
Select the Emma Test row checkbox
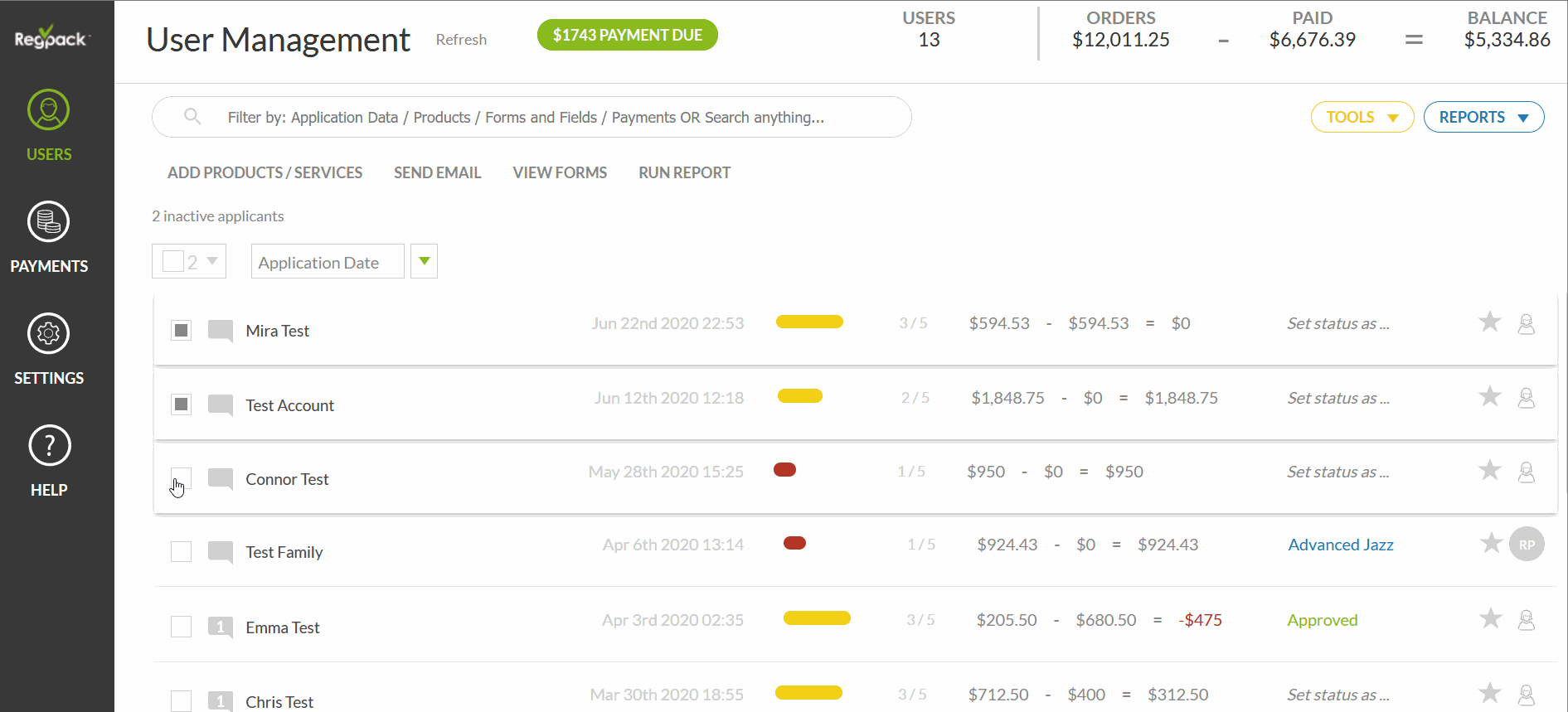click(x=181, y=627)
